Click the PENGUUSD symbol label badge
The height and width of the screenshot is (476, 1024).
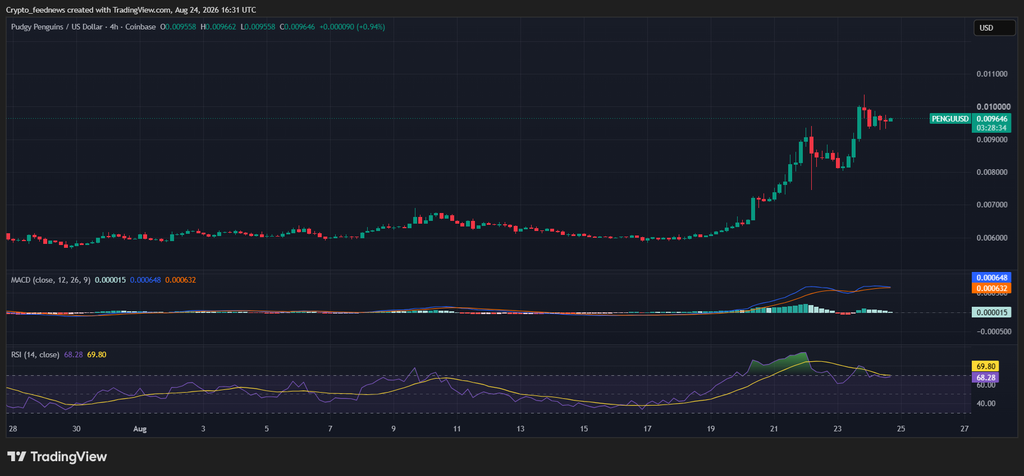(950, 119)
